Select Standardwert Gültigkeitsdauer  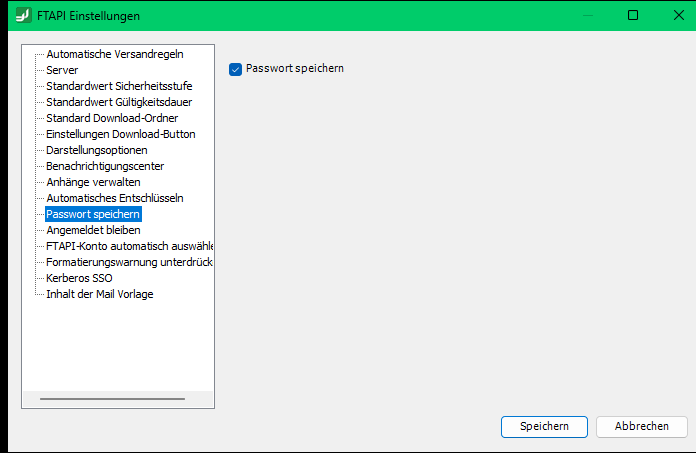(x=119, y=102)
